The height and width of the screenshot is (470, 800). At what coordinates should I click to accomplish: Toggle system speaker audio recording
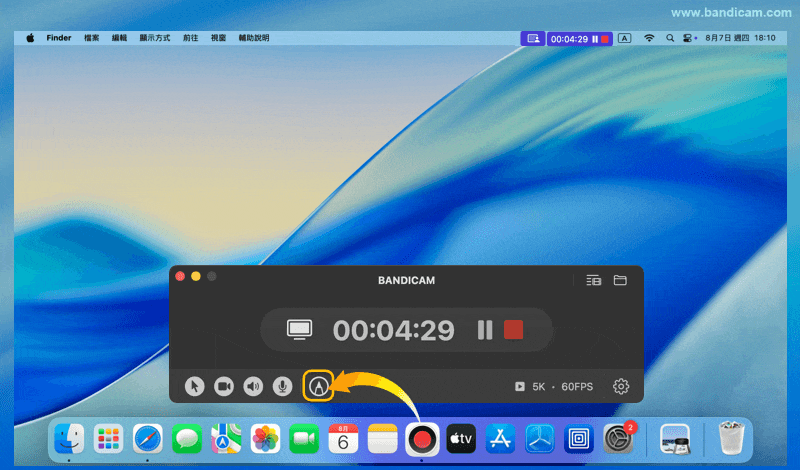coord(253,386)
